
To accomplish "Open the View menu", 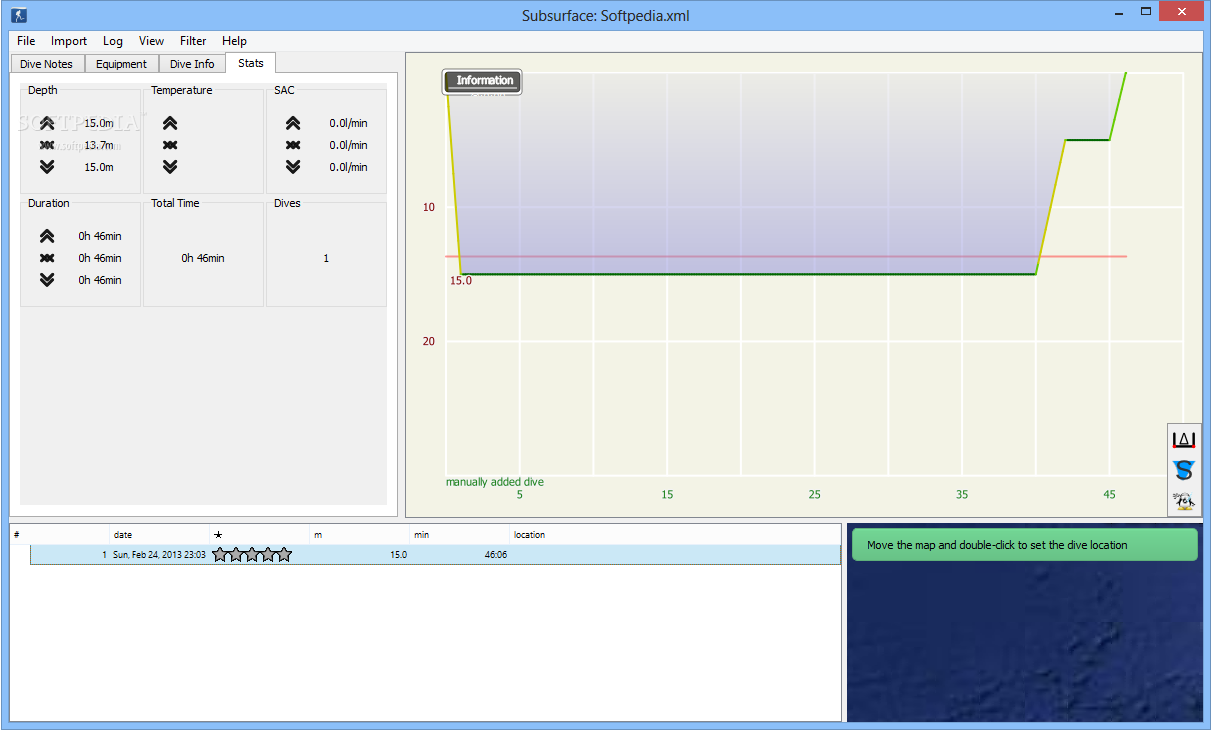I will click(152, 41).
